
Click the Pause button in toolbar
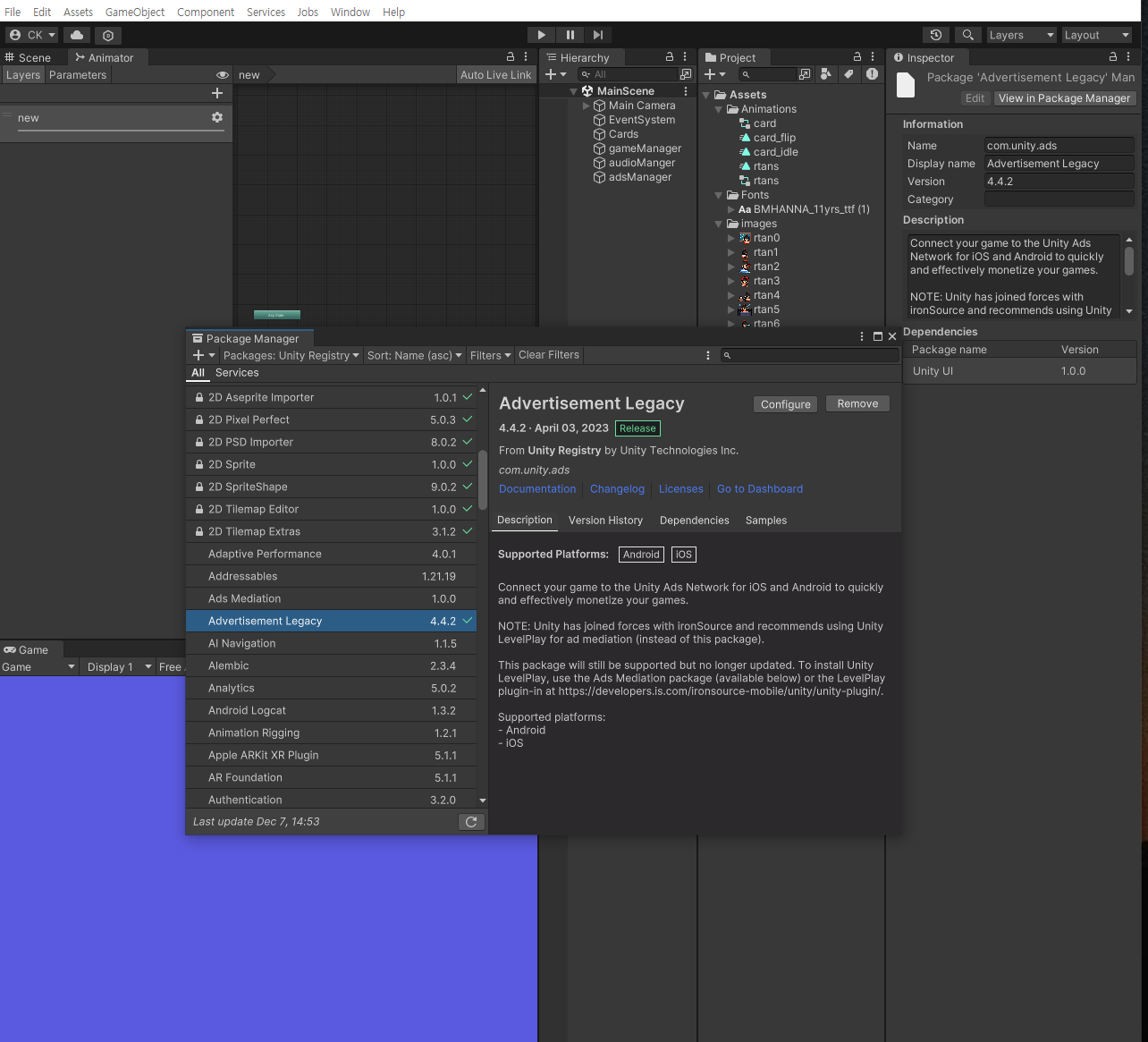click(x=570, y=35)
